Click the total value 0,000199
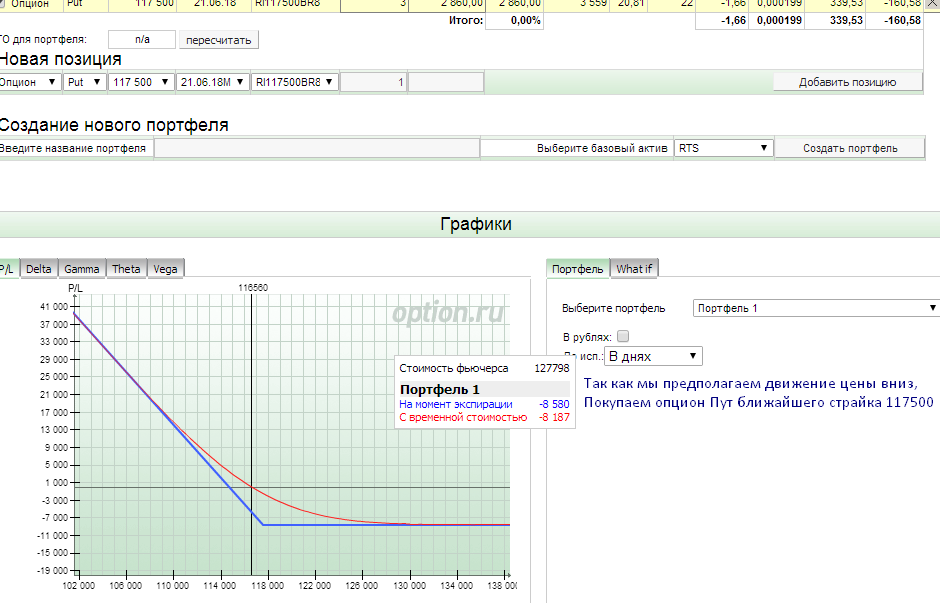940x603 pixels. tap(779, 20)
